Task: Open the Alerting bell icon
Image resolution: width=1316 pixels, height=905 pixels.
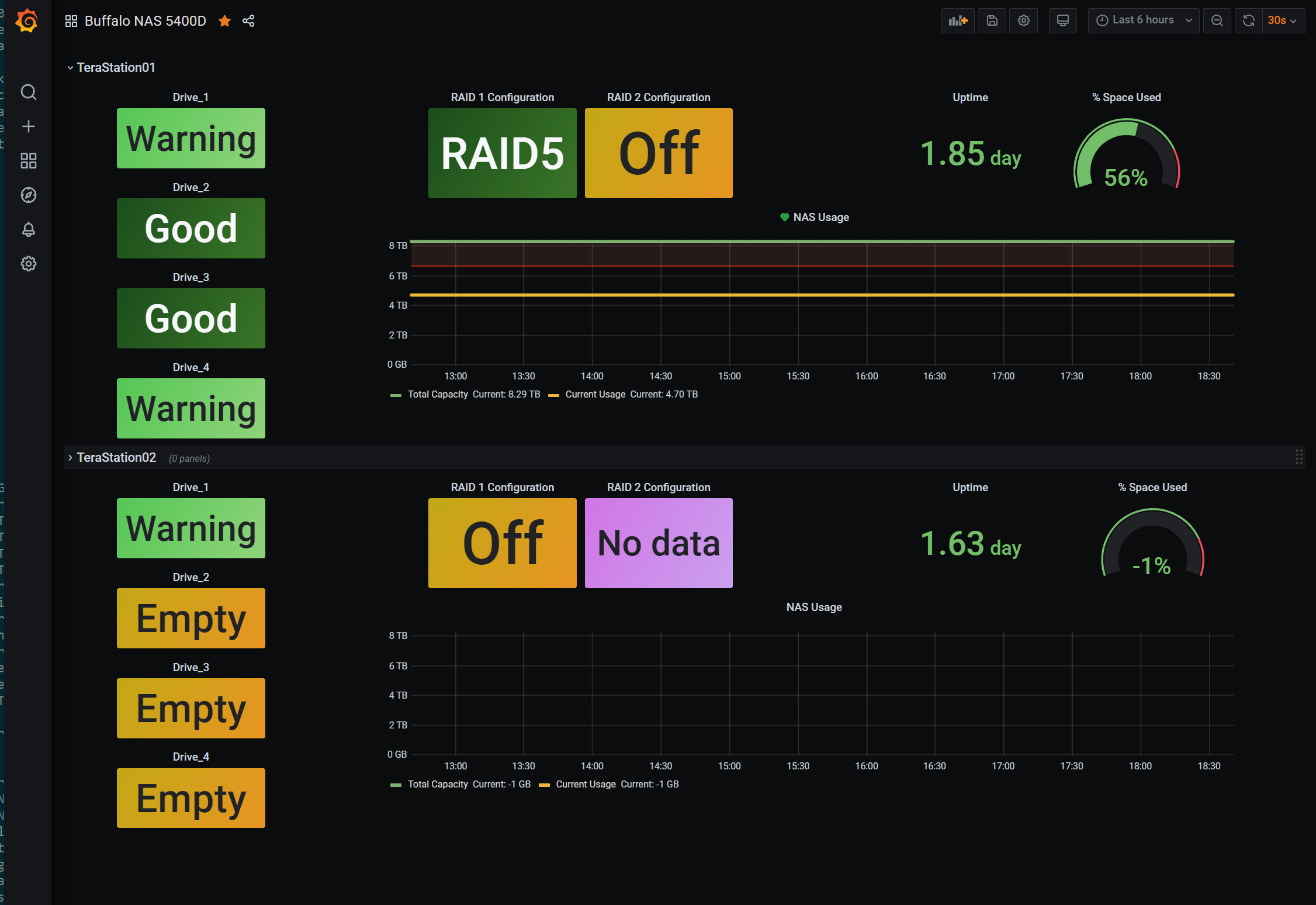Action: (28, 229)
